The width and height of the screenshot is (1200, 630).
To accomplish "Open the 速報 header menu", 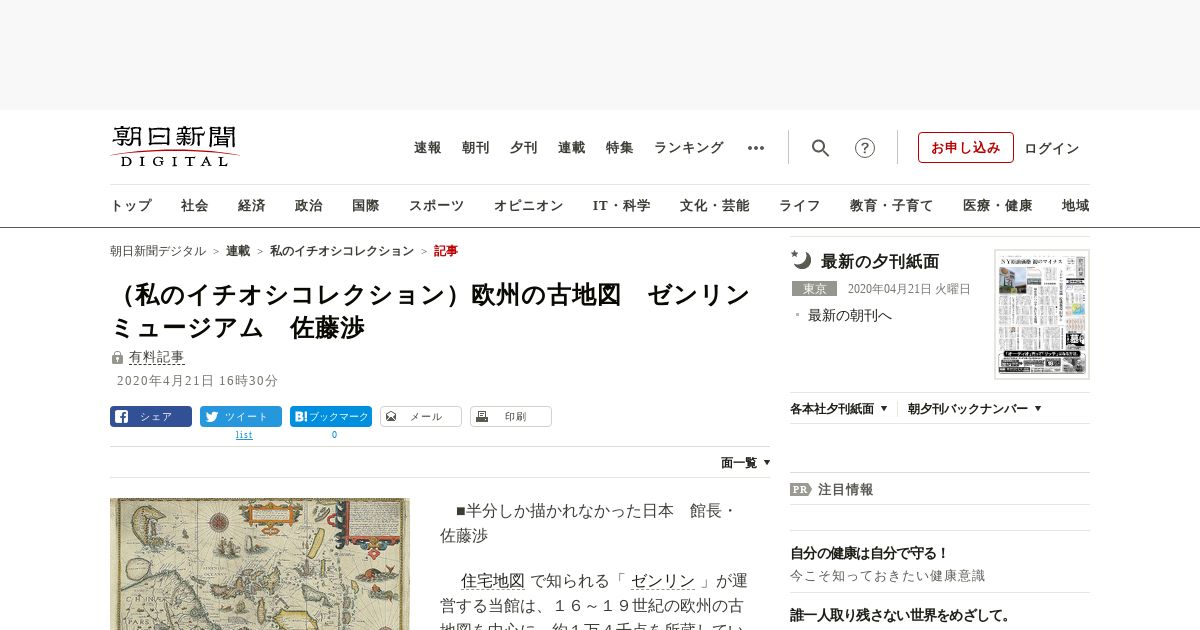I will (428, 148).
